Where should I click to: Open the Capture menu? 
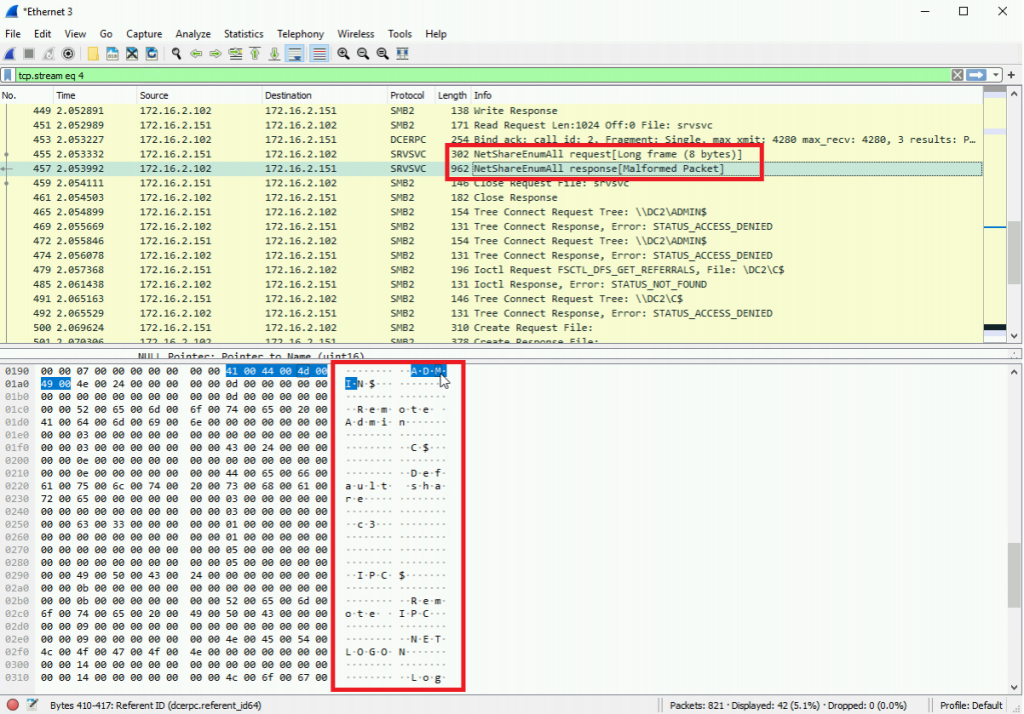click(x=144, y=34)
